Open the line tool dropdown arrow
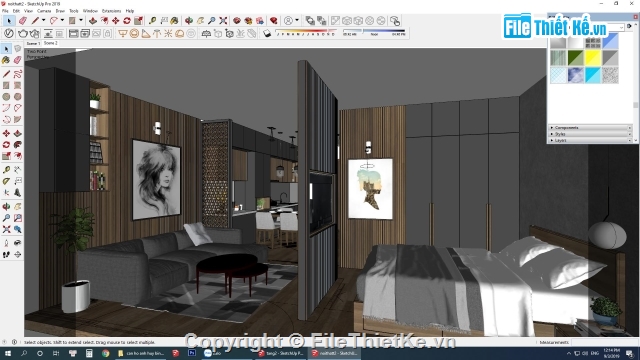Image resolution: width=640 pixels, height=360 pixels. (43, 20)
